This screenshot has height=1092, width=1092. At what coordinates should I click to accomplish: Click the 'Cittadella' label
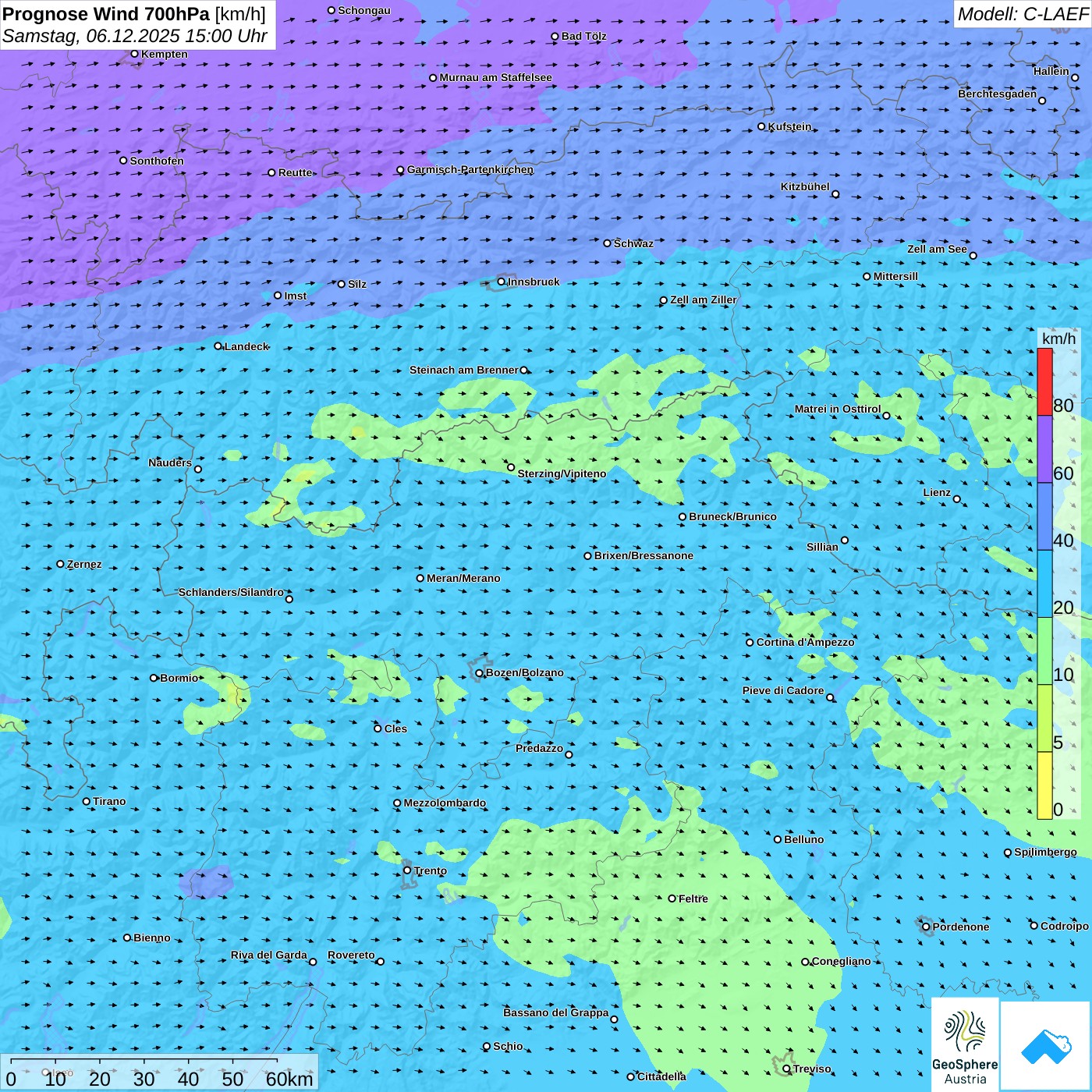[x=661, y=1076]
